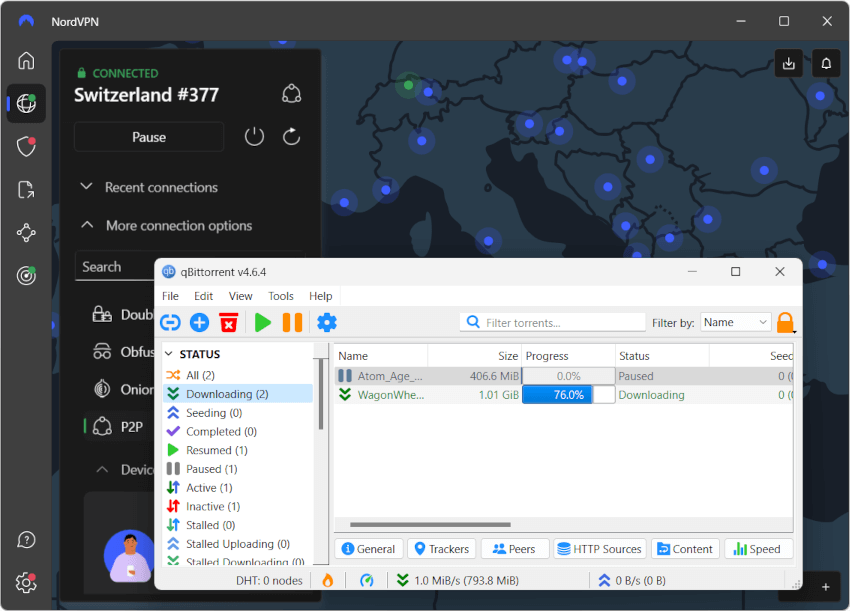
Task: Switch to the General tab
Action: pos(369,549)
